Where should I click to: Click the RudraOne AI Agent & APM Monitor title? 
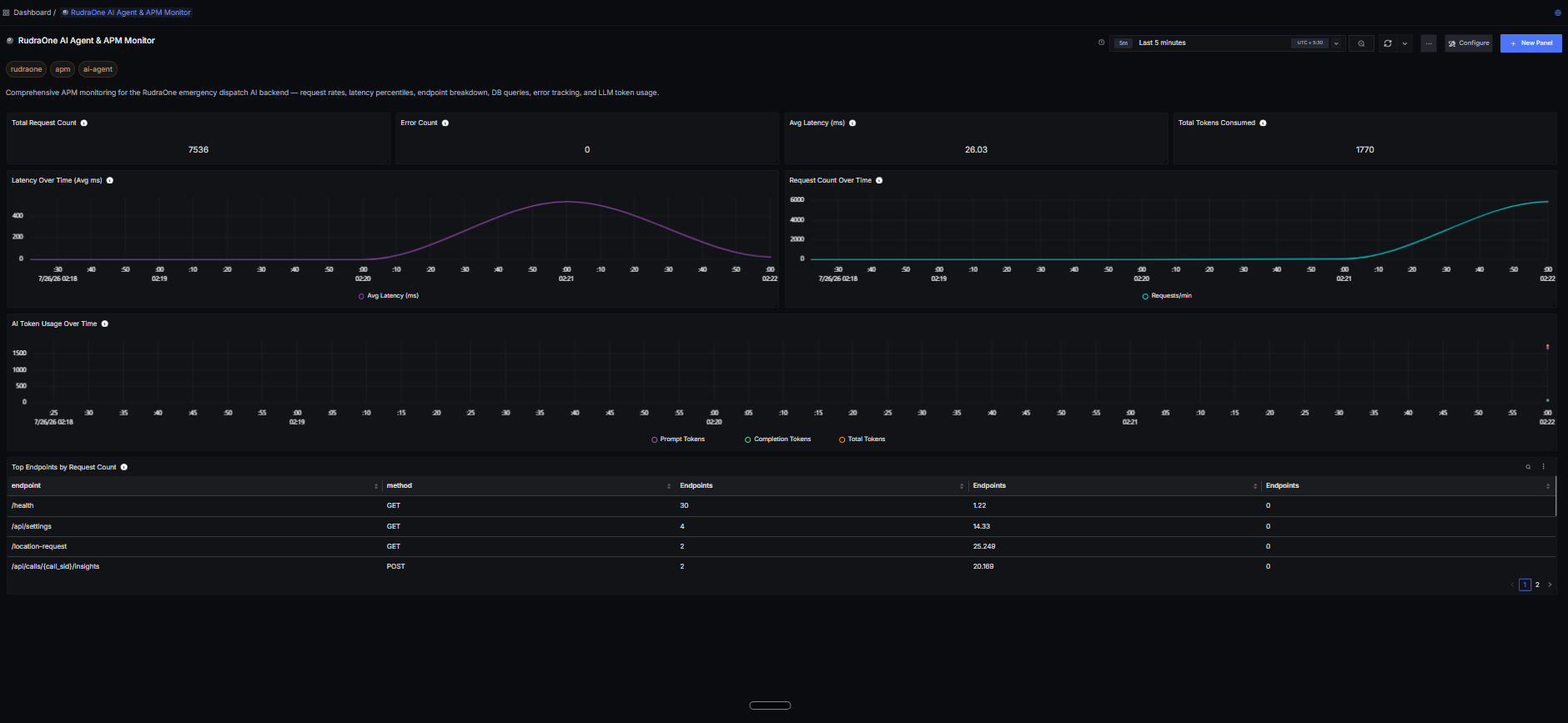pyautogui.click(x=87, y=40)
